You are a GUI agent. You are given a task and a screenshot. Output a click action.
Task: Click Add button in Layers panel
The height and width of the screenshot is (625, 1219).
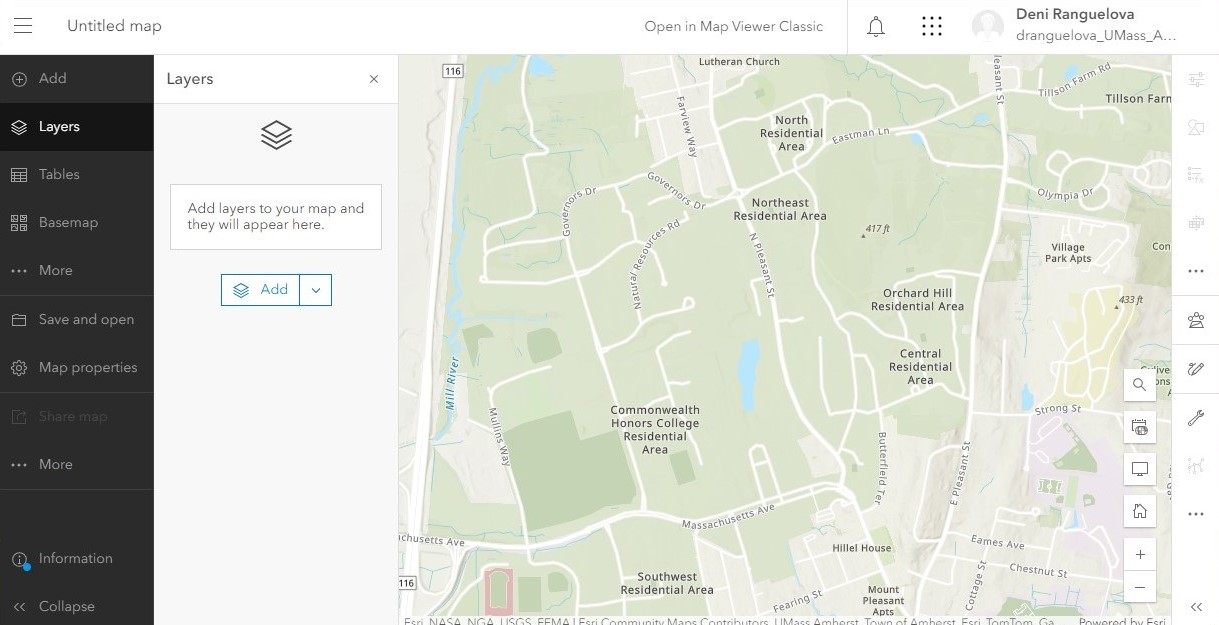(x=260, y=290)
